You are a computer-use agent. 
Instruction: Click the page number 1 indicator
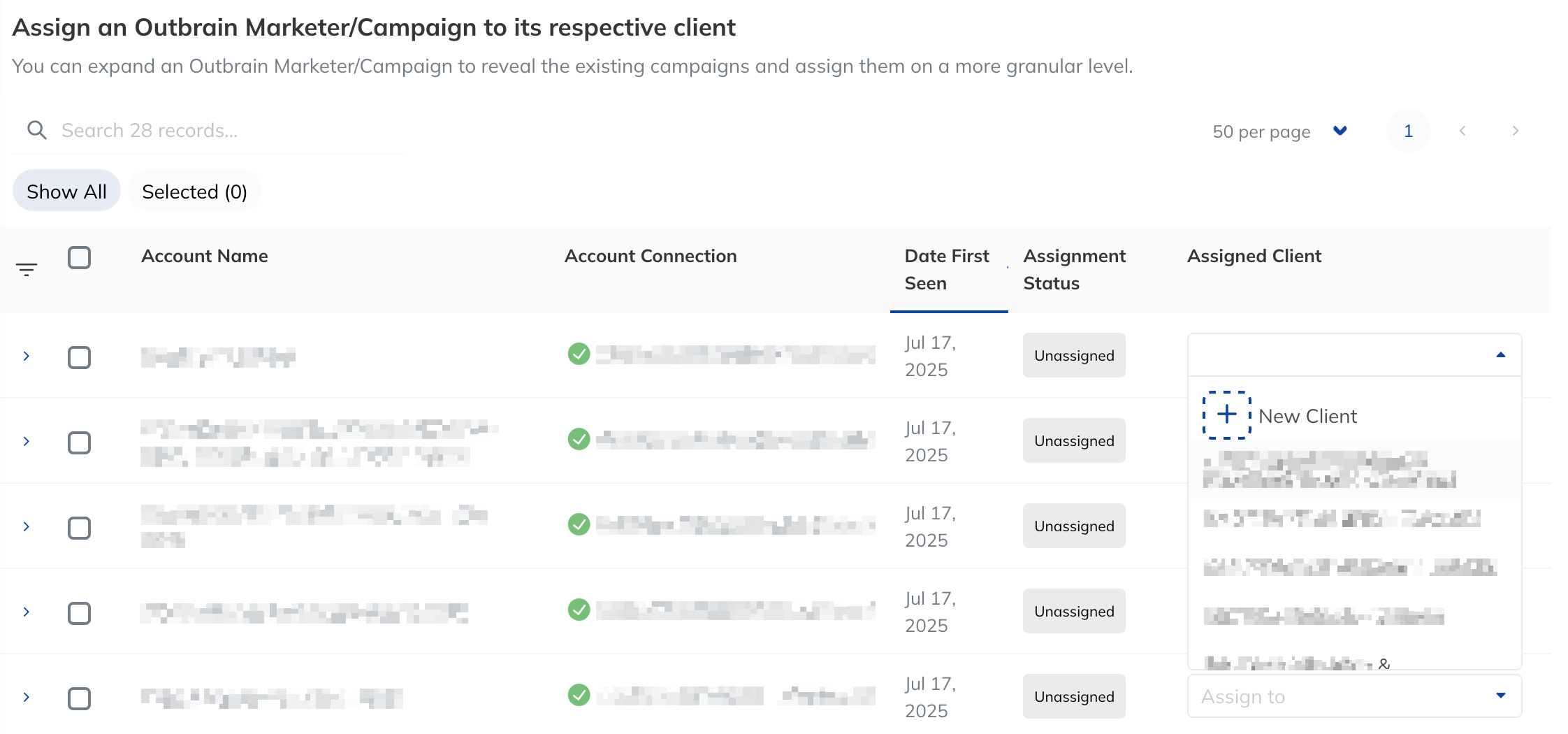click(x=1408, y=131)
